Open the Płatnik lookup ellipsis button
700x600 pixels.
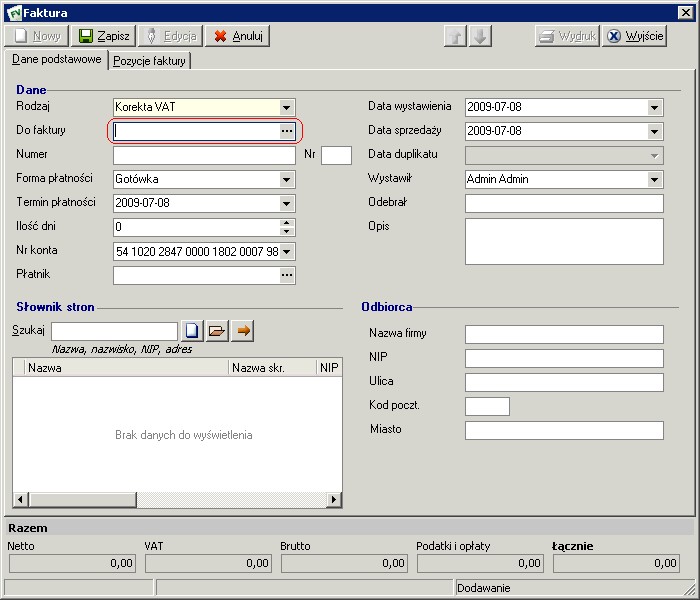coord(287,275)
